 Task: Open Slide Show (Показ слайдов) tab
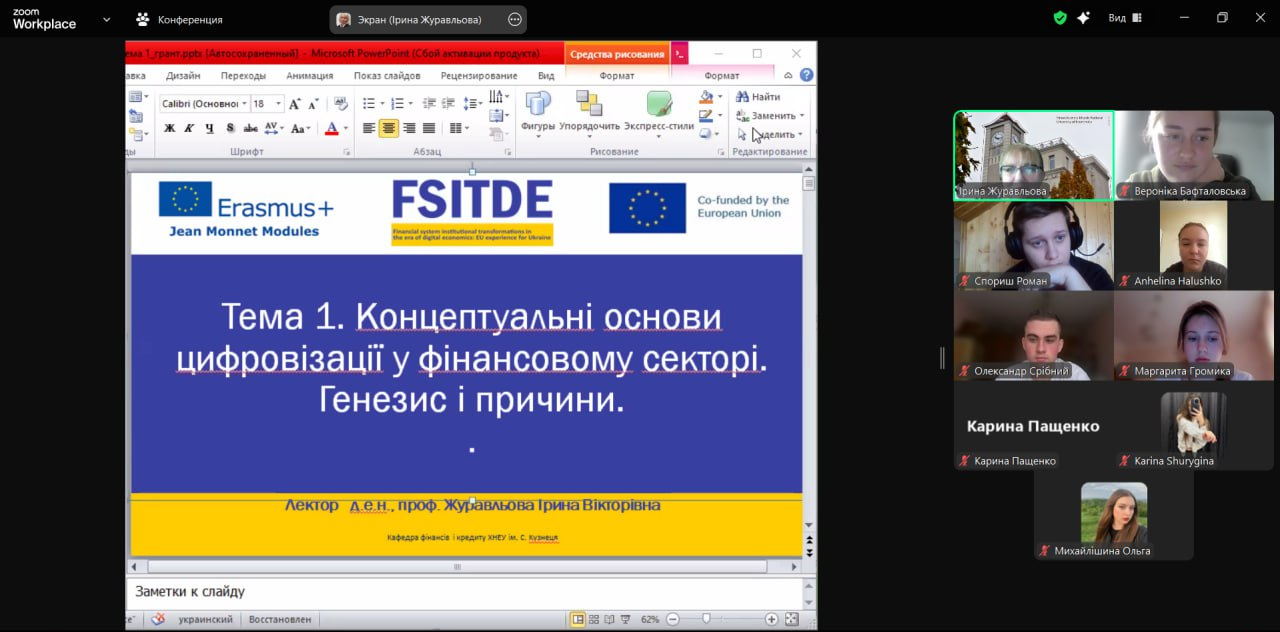[x=387, y=75]
